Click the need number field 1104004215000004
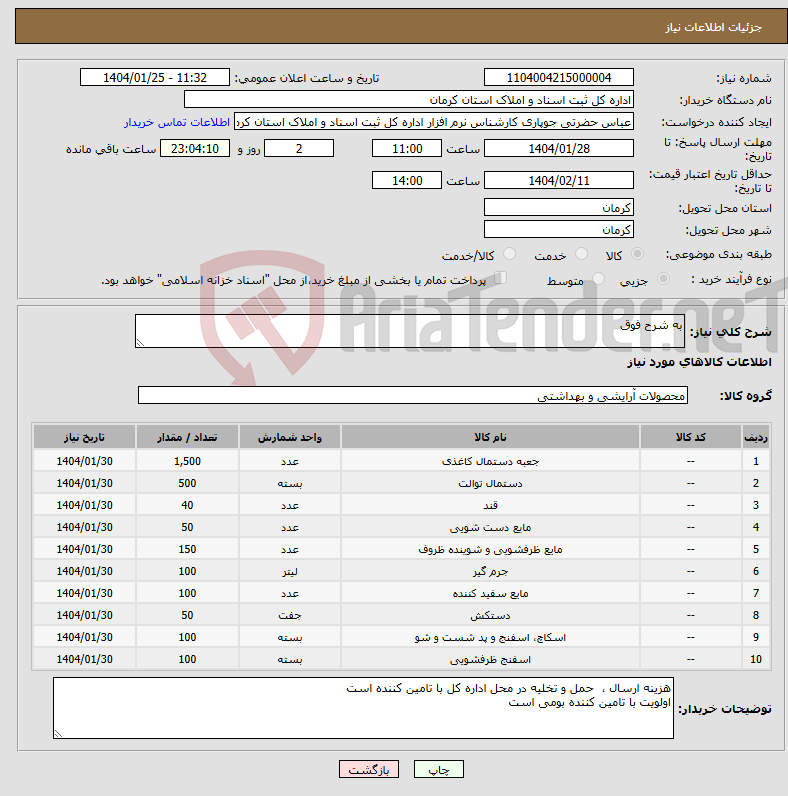Viewport: 788px width, 796px height. tap(559, 78)
